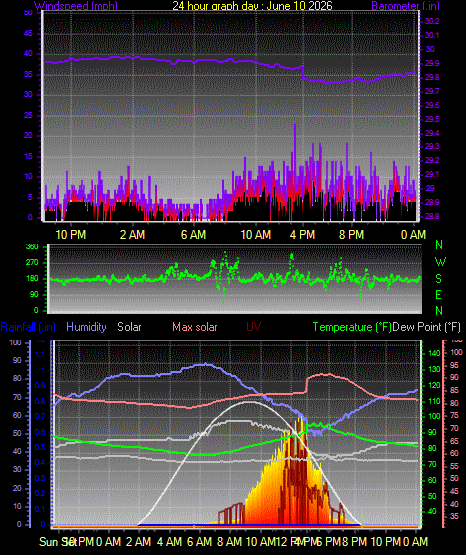The image size is (466, 555).
Task: Click "10 AM" on the windspeed graph time axis
Action: 255,235
